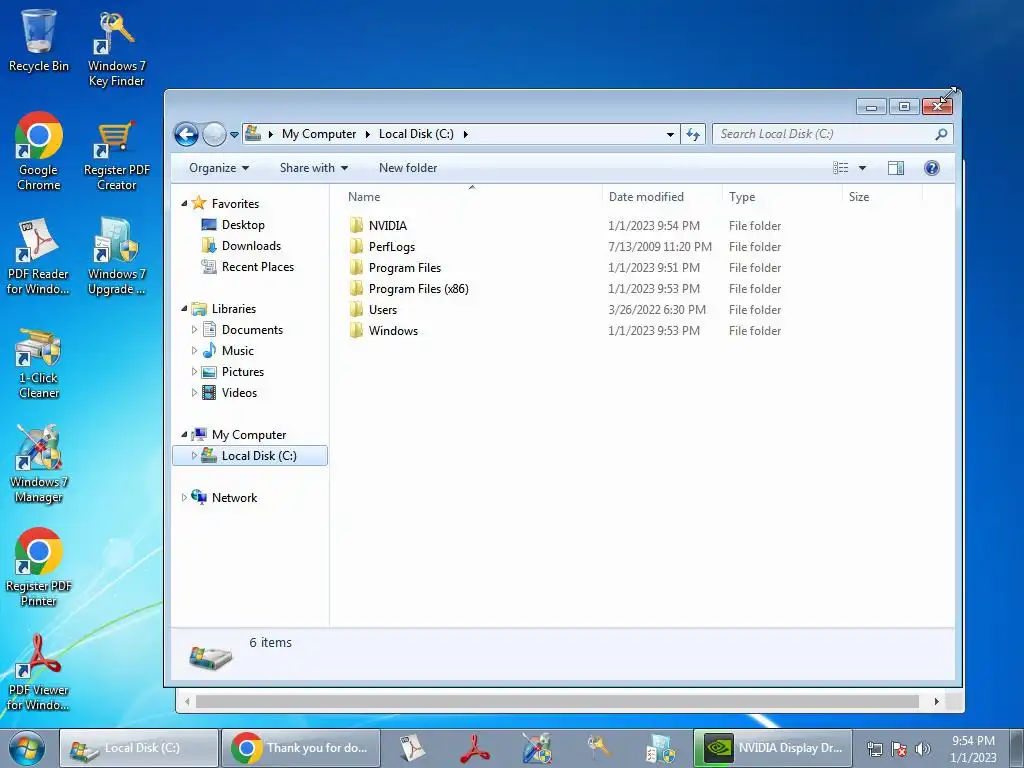Change your view icon in toolbar
Image resolution: width=1024 pixels, height=768 pixels.
click(x=840, y=168)
